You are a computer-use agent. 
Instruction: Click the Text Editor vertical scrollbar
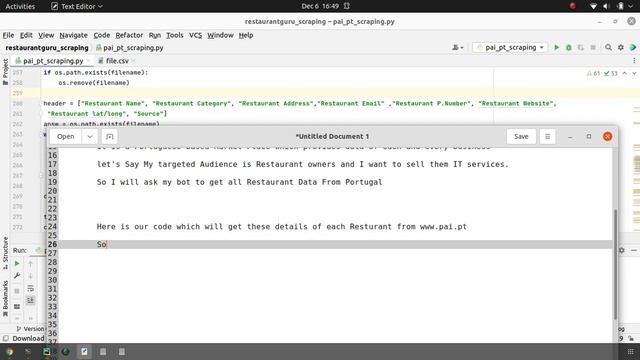(x=615, y=264)
